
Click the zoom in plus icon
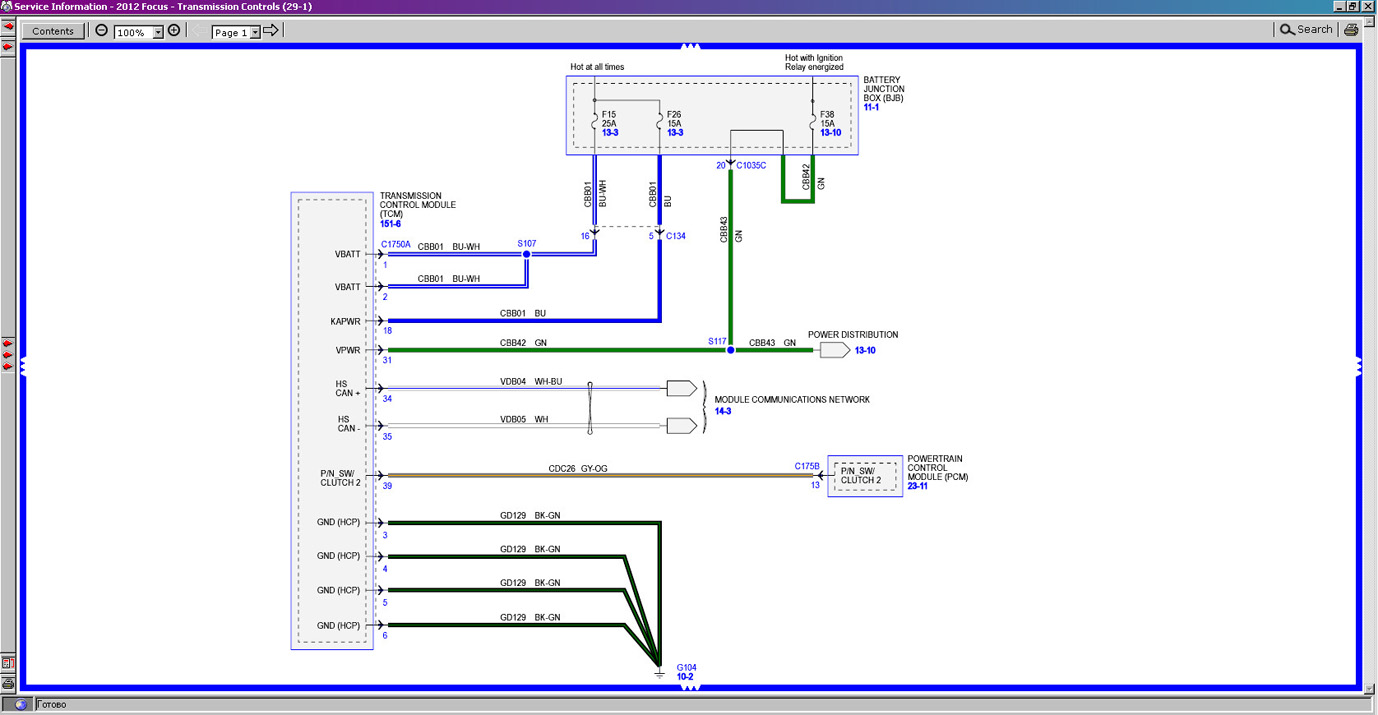(x=174, y=30)
